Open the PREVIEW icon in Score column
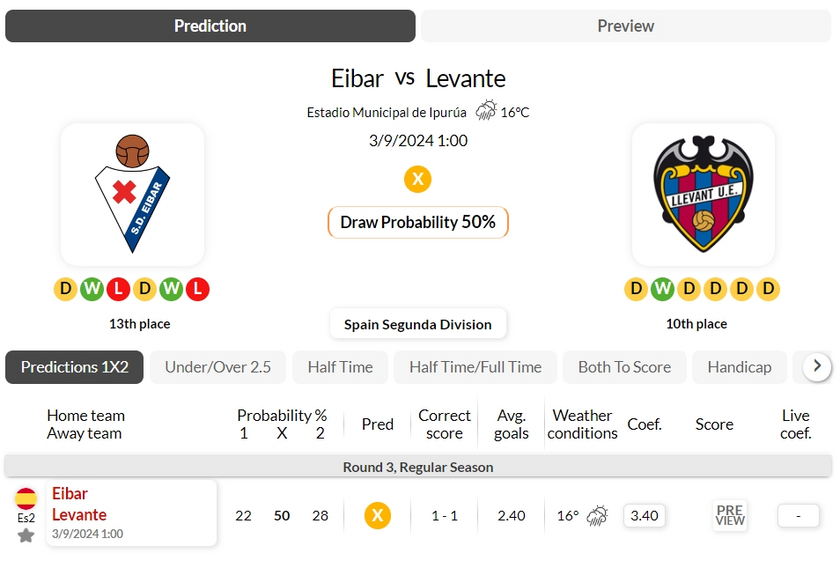Screen dimensions: 840x568 tap(730, 516)
